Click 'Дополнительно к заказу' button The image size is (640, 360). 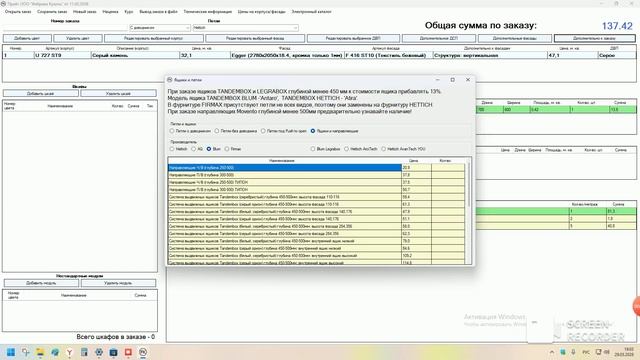(x=595, y=38)
